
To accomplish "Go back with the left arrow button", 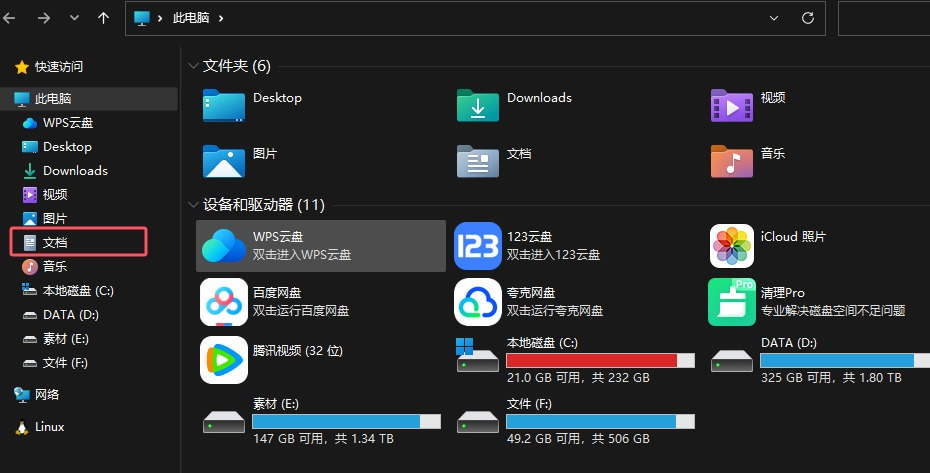I will point(9,18).
